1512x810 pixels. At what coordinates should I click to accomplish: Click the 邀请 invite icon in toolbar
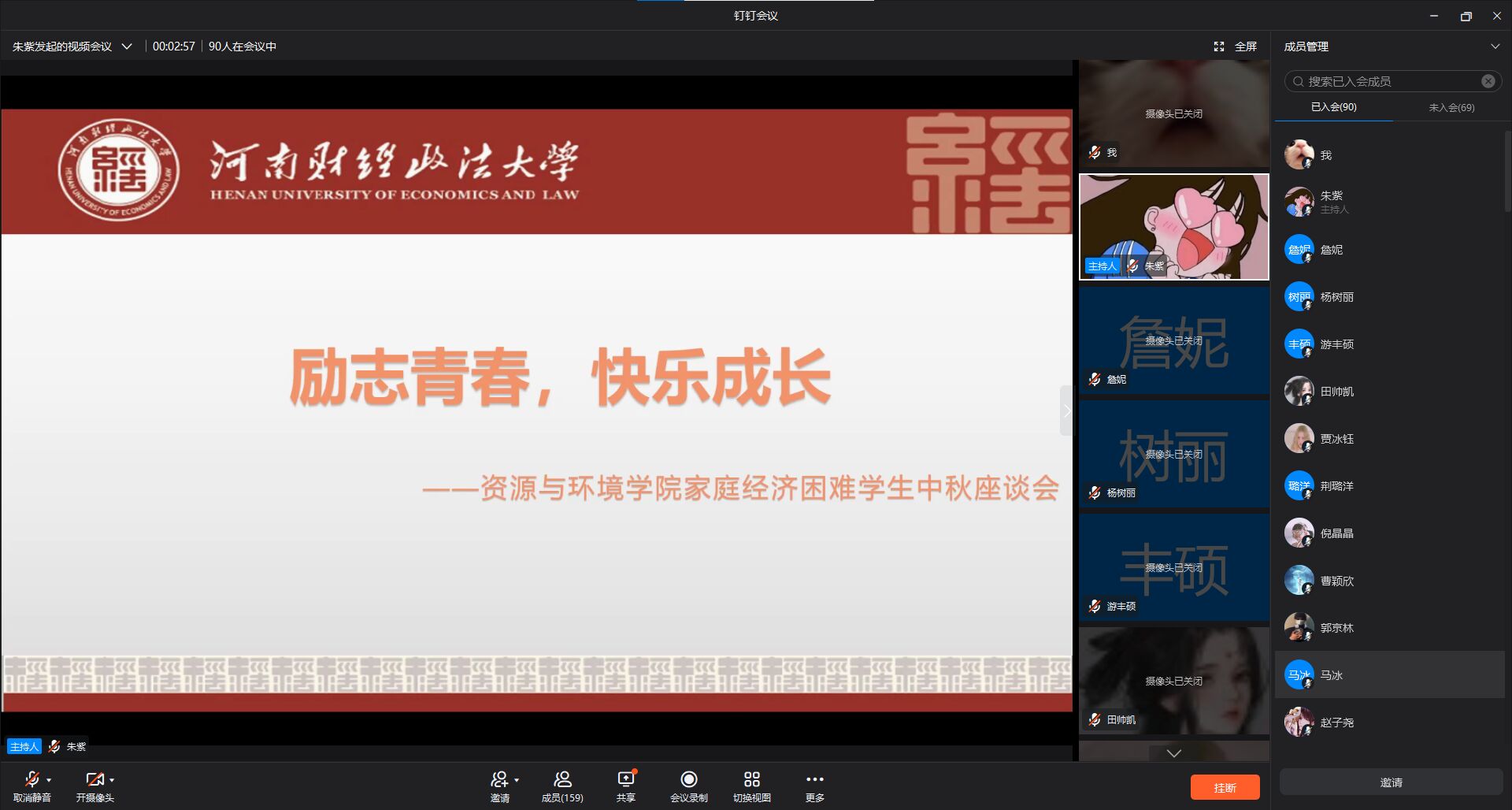point(499,779)
